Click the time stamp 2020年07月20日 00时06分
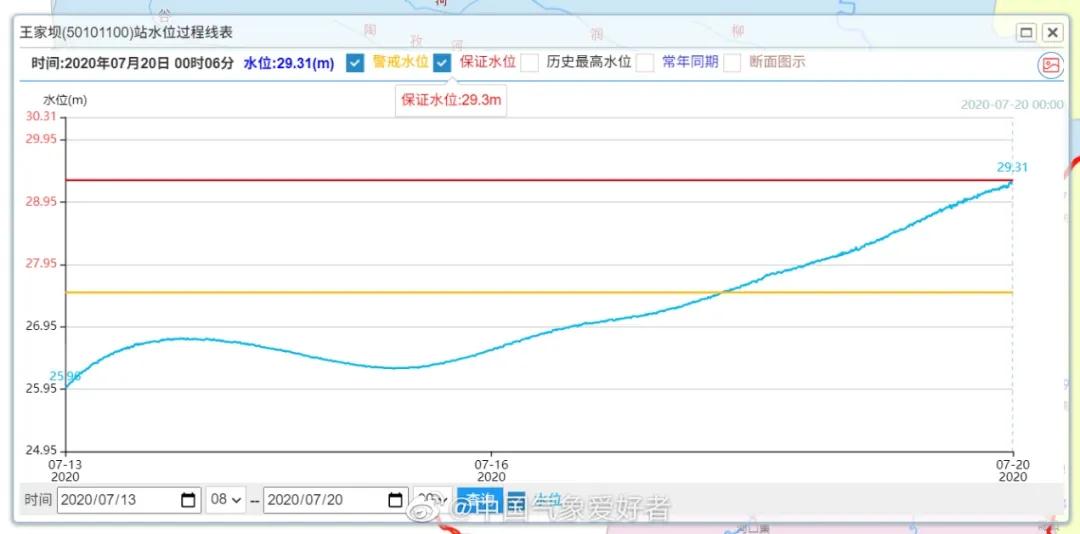The width and height of the screenshot is (1080, 534). [x=149, y=63]
